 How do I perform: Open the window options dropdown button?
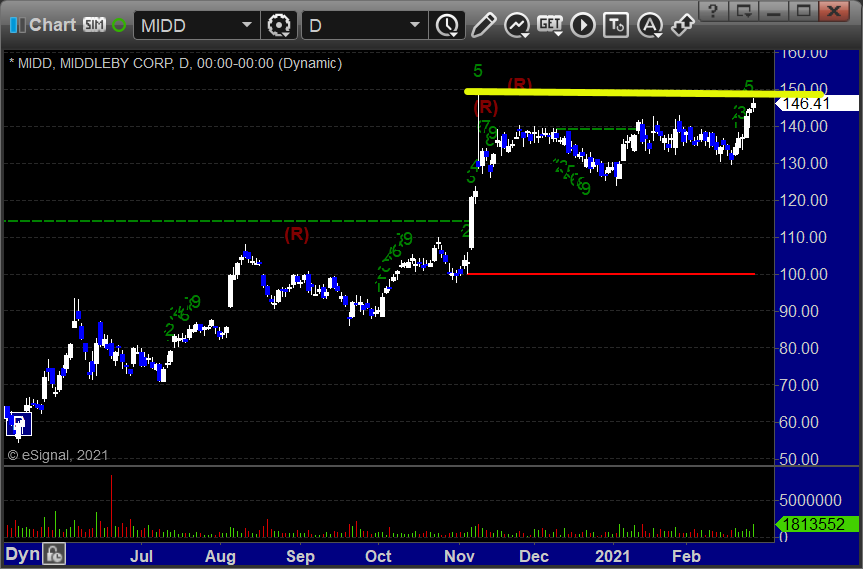click(744, 10)
